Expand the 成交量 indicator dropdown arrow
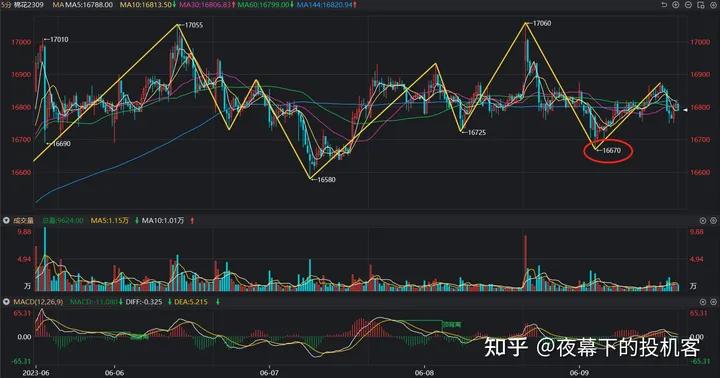 pos(6,220)
